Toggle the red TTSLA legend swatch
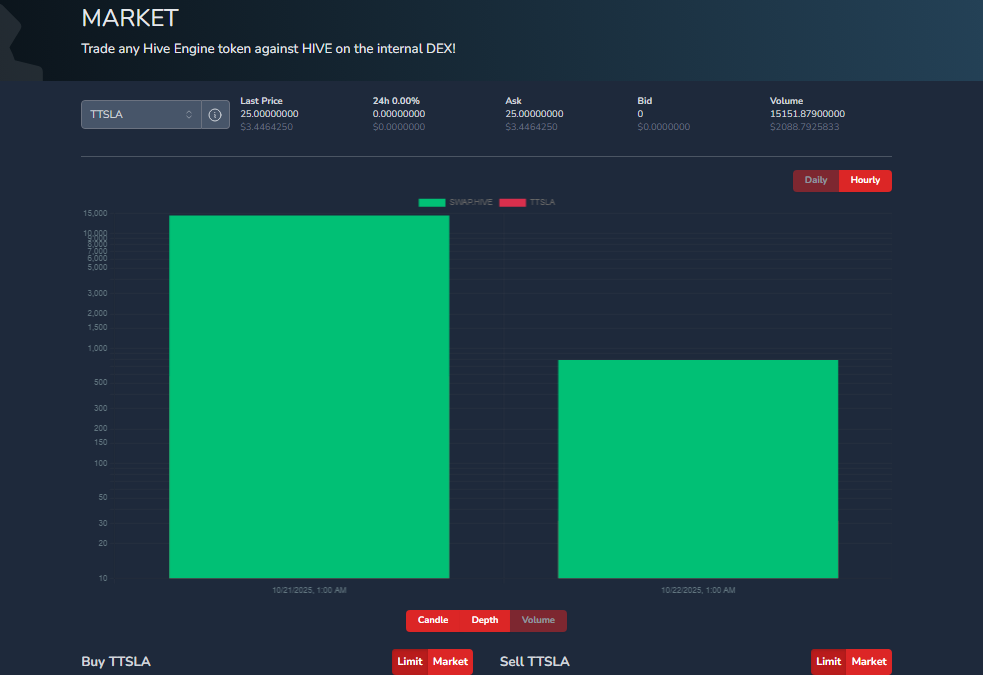Viewport: 983px width, 675px height. point(512,202)
